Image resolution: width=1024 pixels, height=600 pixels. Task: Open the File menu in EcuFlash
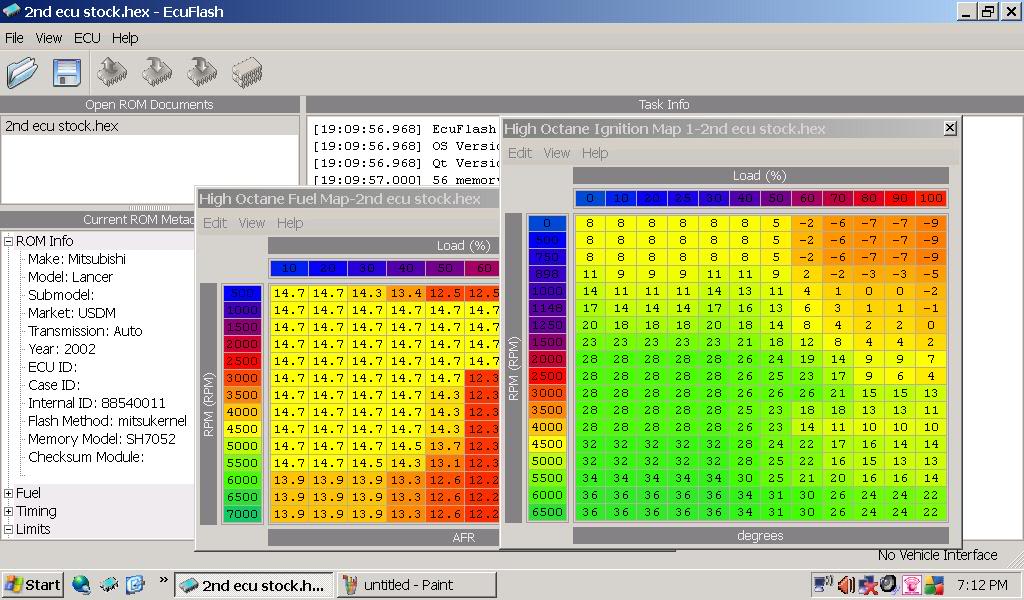(x=14, y=38)
